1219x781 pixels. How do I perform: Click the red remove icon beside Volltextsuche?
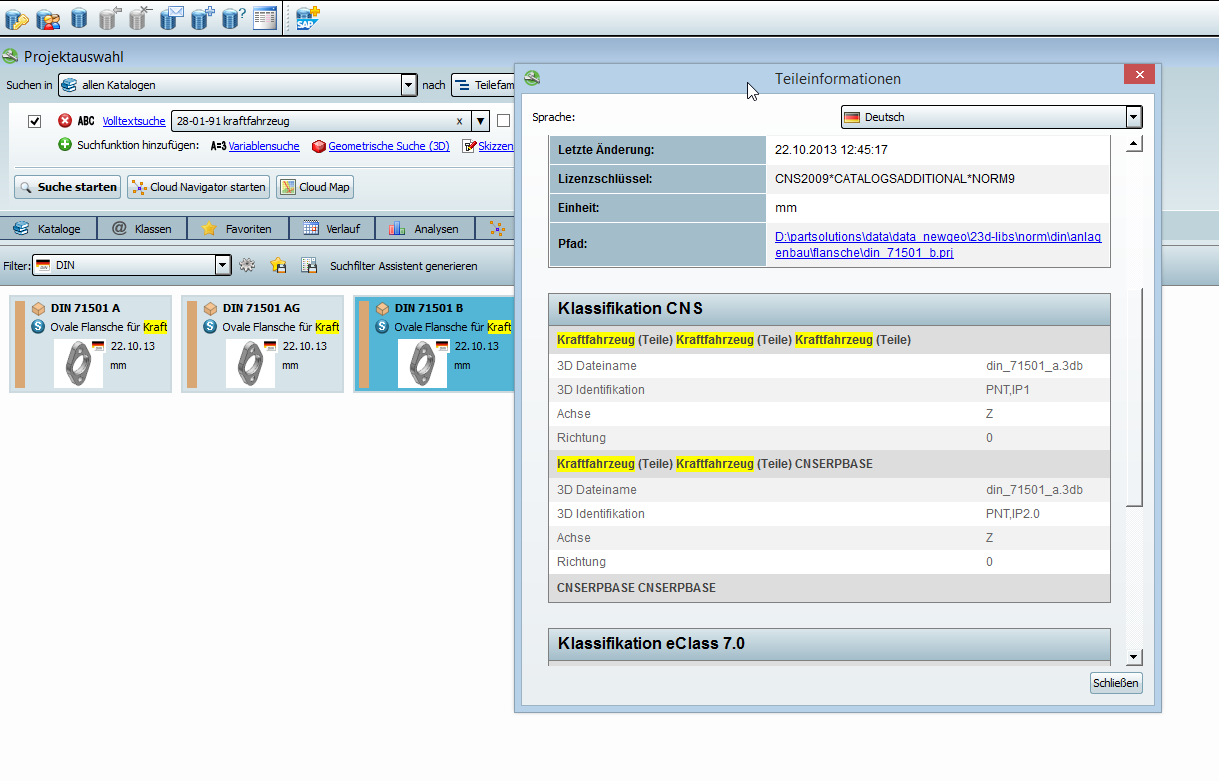65,121
